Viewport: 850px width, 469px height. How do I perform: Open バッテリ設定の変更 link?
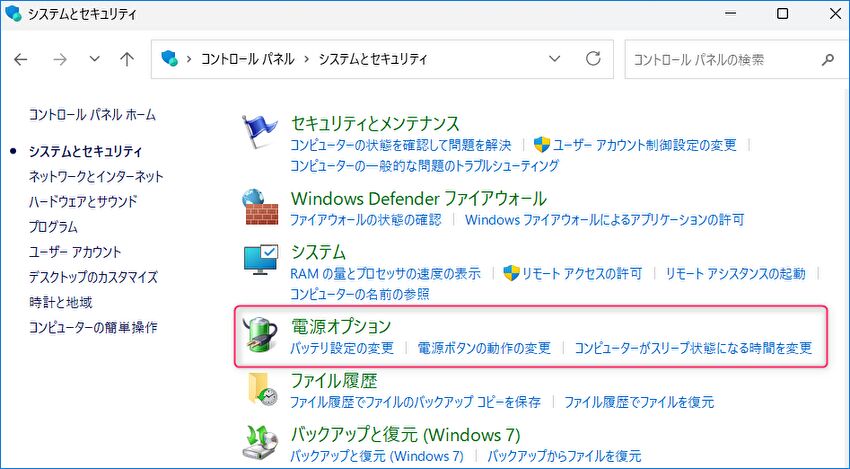[342, 348]
